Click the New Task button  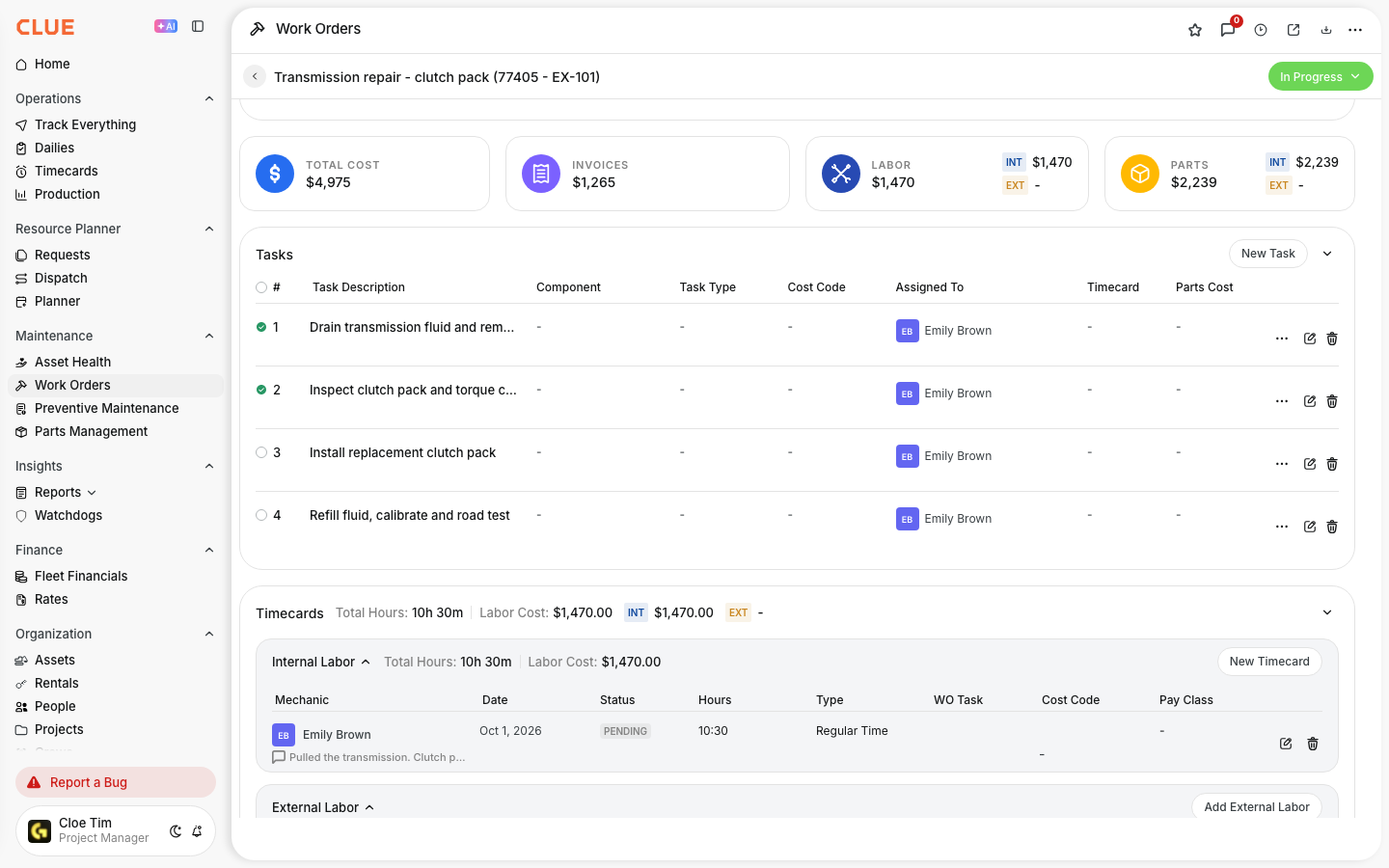(1268, 254)
